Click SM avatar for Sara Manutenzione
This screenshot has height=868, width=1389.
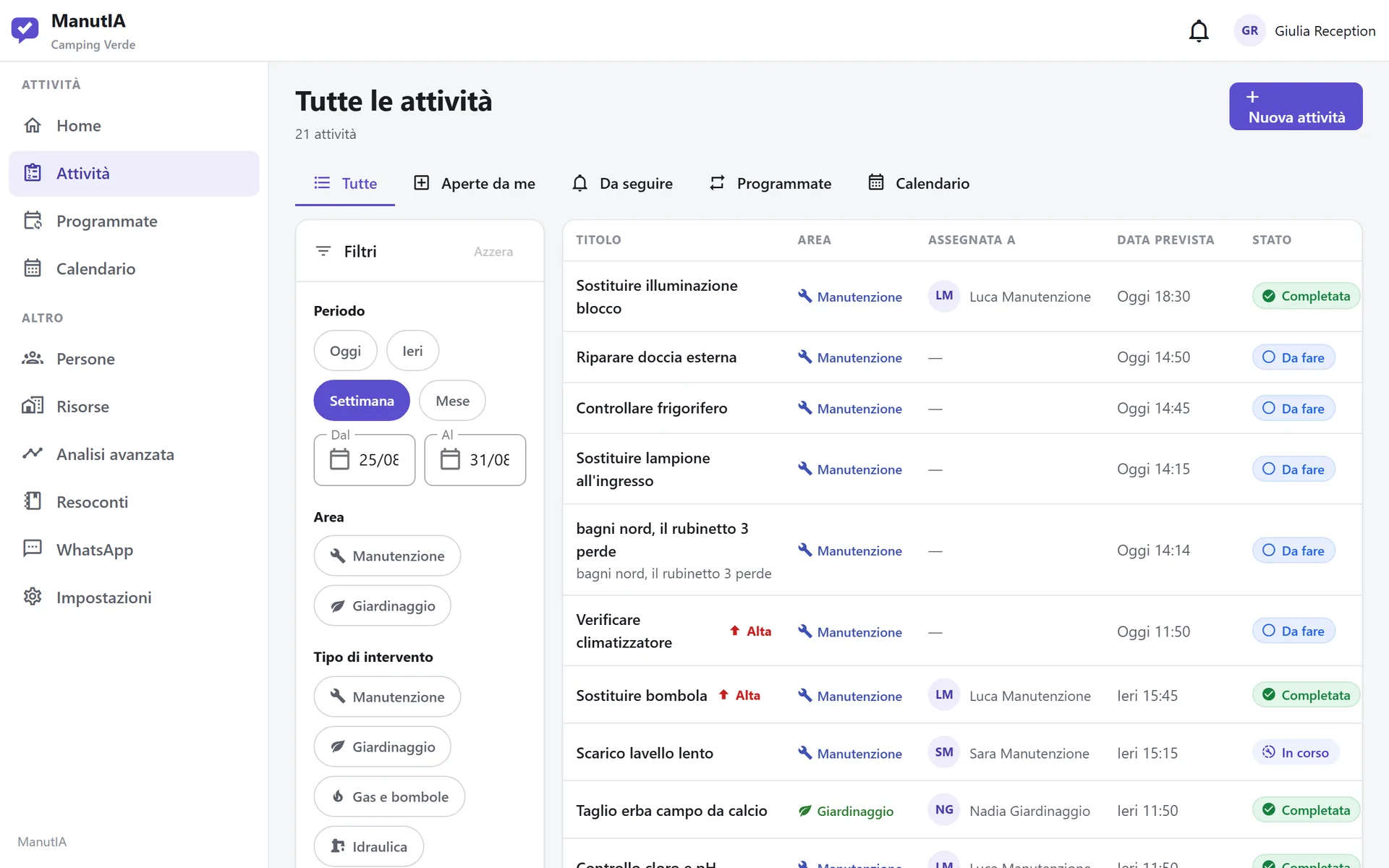pyautogui.click(x=944, y=752)
